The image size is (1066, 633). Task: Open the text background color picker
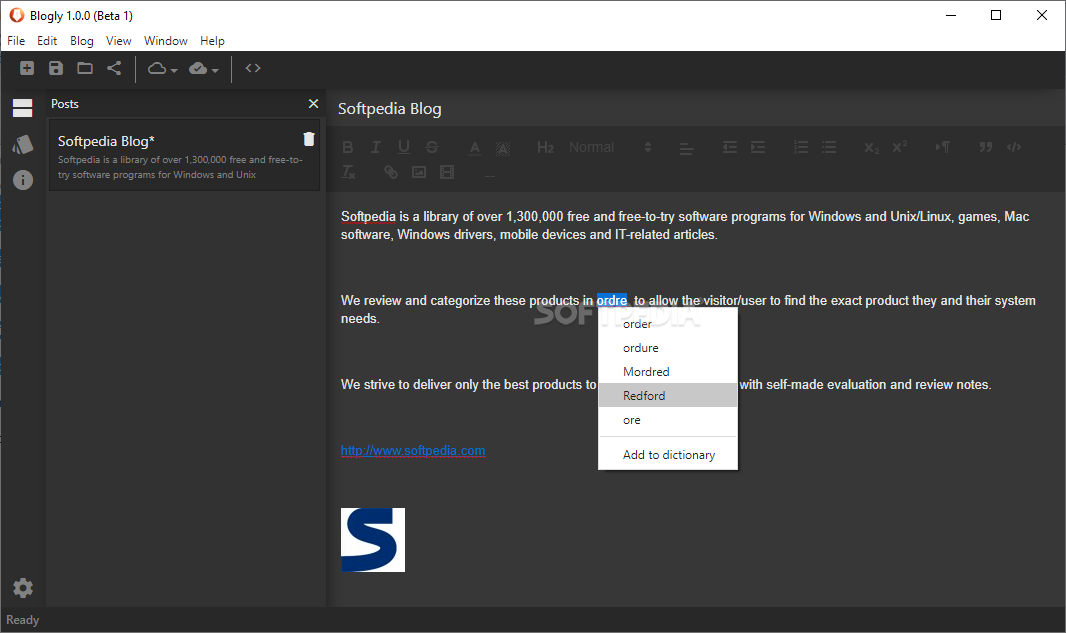[503, 148]
